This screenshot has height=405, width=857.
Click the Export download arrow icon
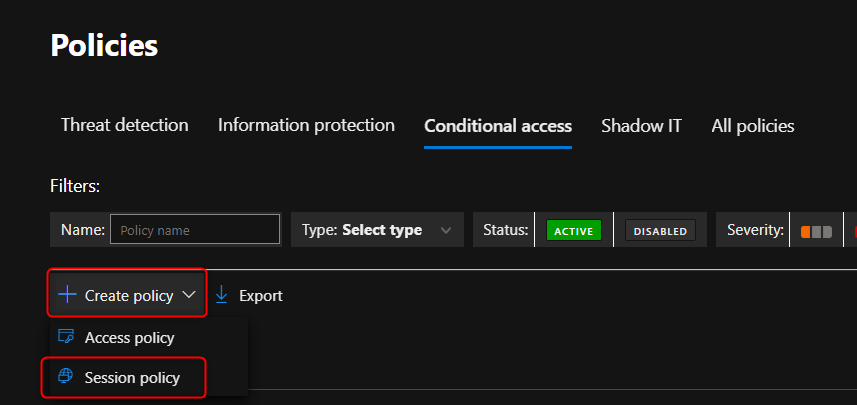coord(221,295)
